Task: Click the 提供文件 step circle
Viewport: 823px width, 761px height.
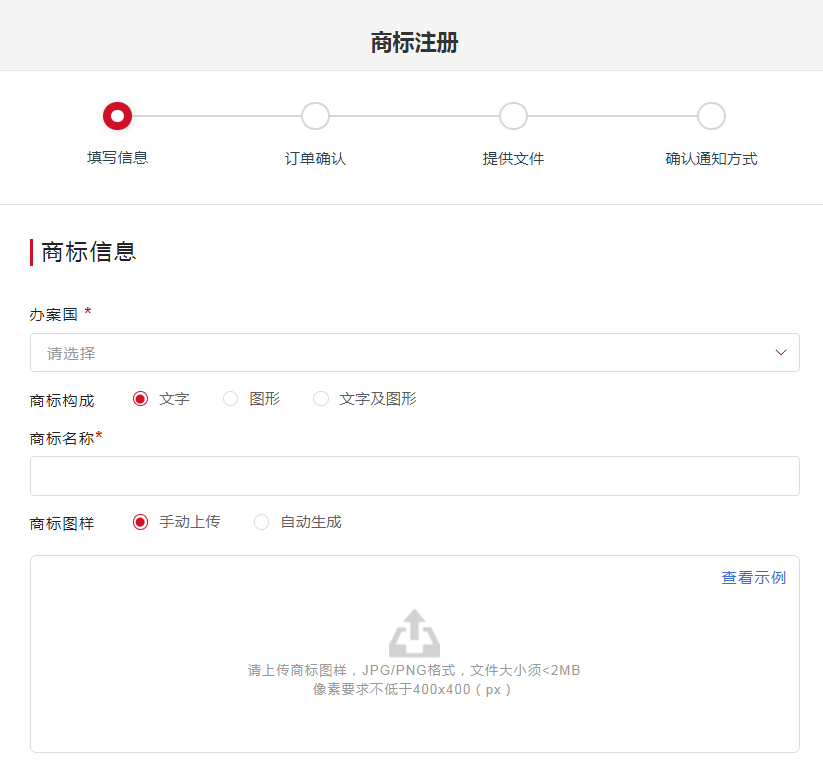Action: pyautogui.click(x=513, y=116)
